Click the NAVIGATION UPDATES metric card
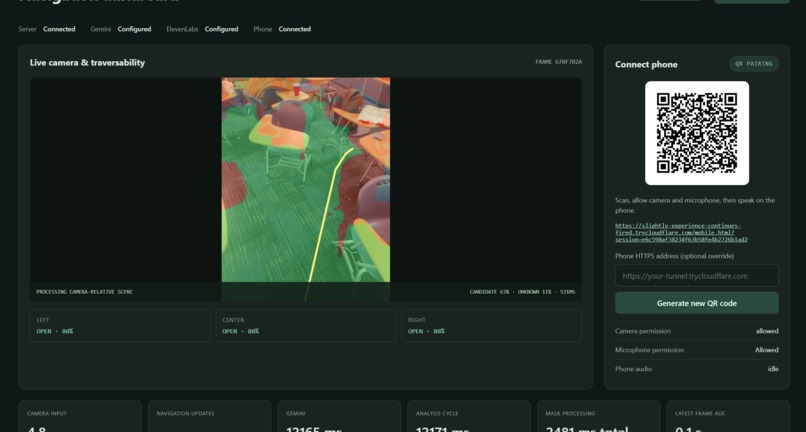 pyautogui.click(x=210, y=416)
